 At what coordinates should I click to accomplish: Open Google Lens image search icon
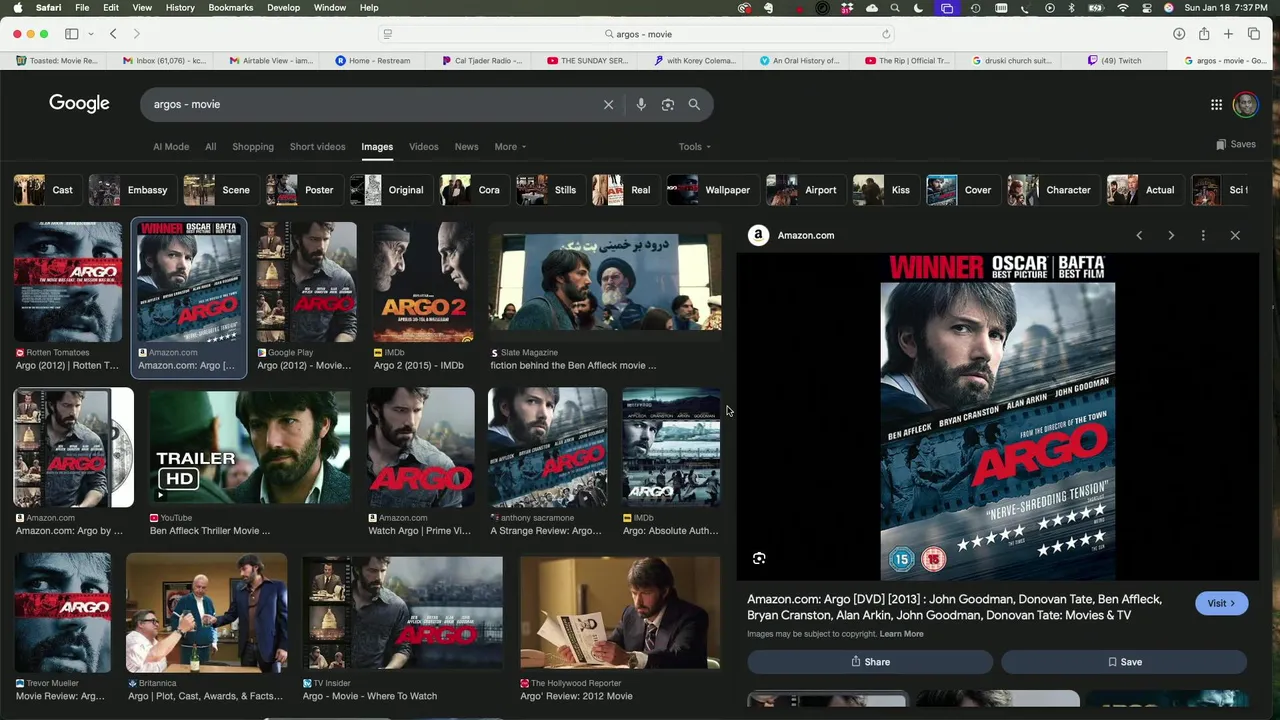pyautogui.click(x=668, y=104)
